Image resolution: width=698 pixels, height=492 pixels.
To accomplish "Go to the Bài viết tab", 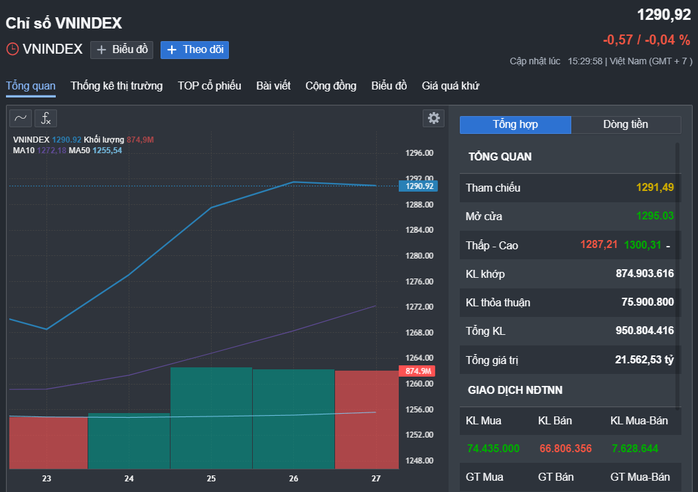I will pyautogui.click(x=273, y=86).
